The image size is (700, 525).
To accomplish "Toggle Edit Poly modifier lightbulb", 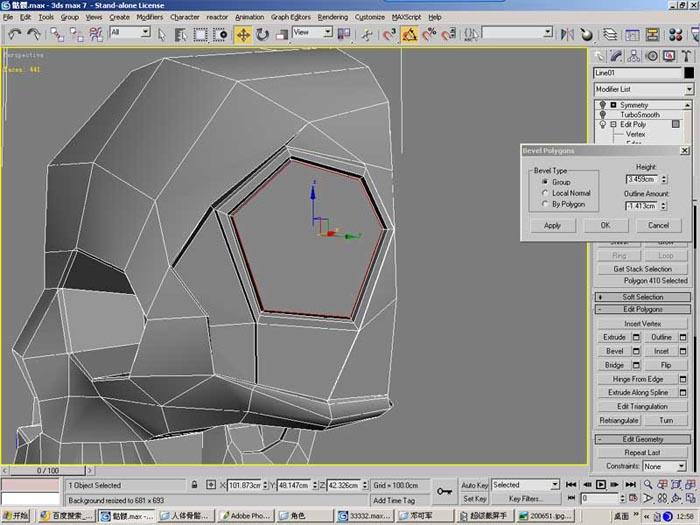I will pyautogui.click(x=603, y=125).
